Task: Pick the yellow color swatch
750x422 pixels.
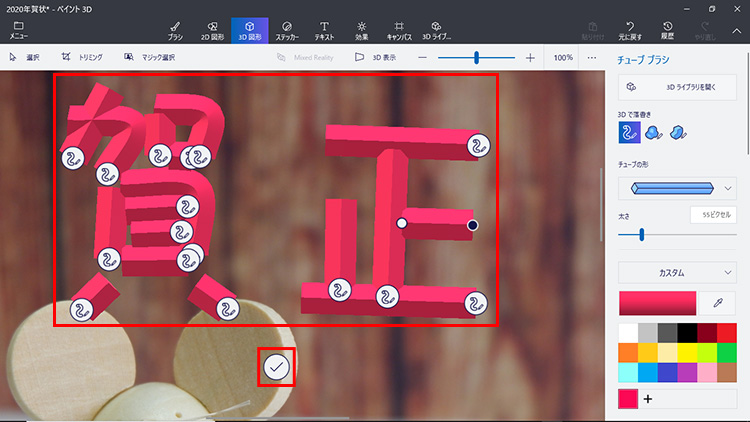Action: (x=686, y=352)
